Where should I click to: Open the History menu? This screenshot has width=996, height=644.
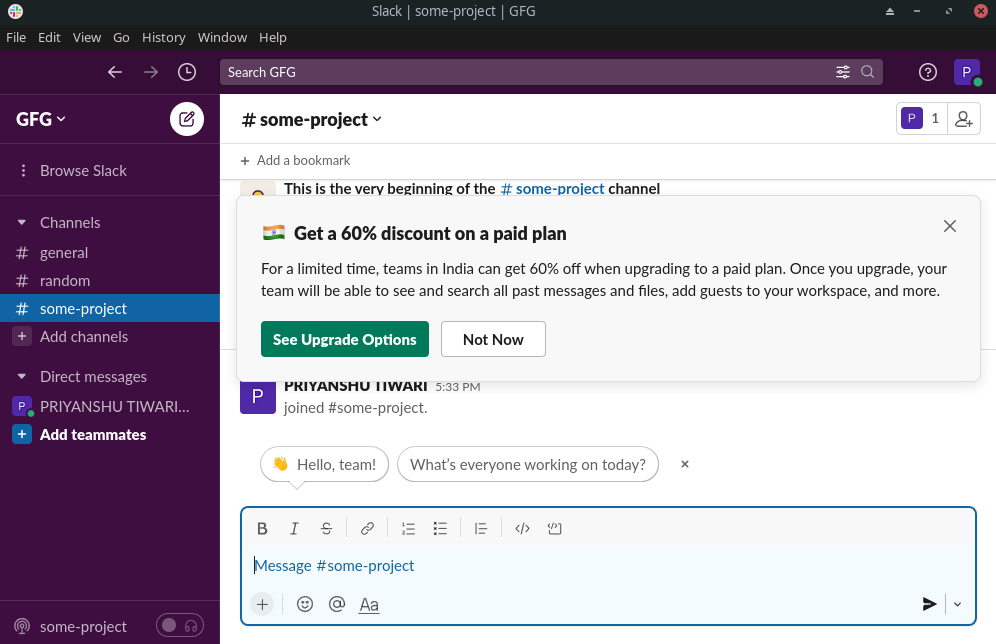tap(163, 37)
